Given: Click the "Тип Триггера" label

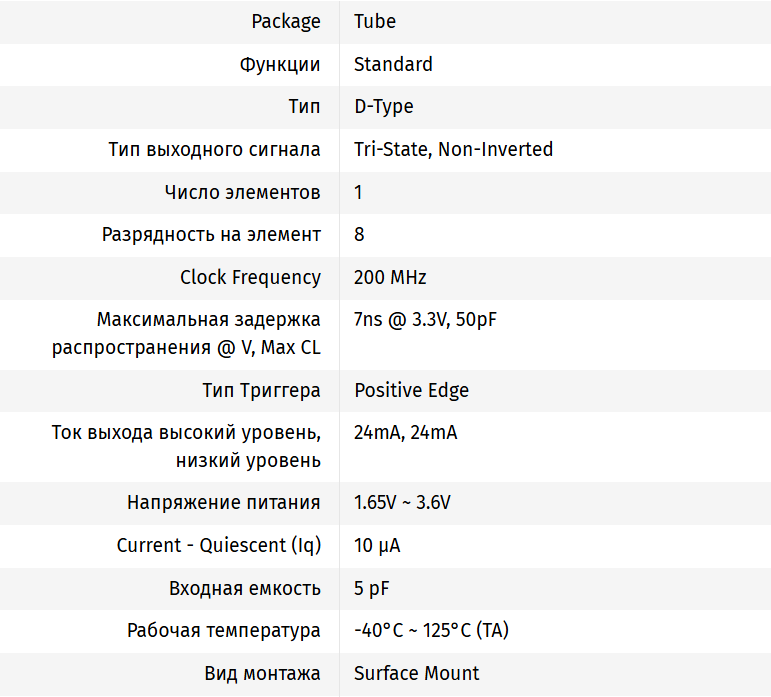Looking at the screenshot, I should pos(261,391).
